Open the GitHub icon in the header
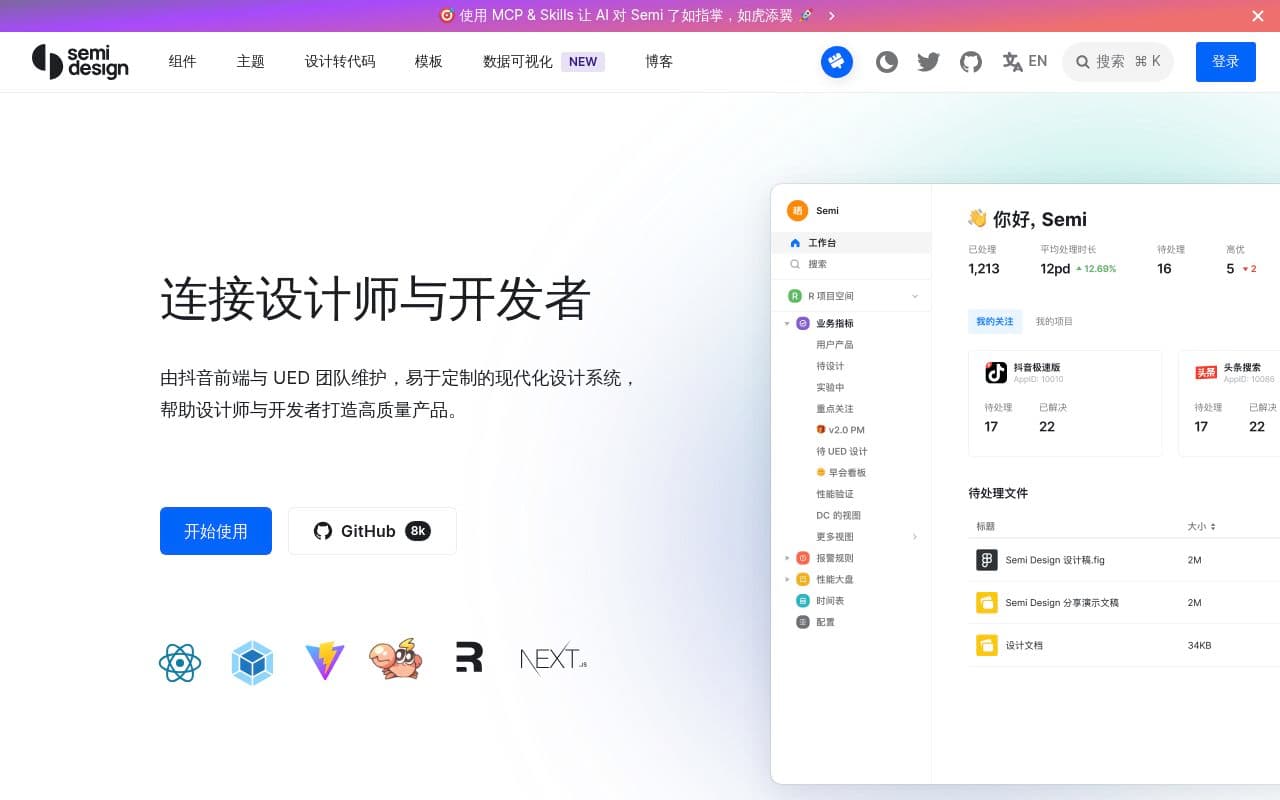Viewport: 1280px width, 800px height. point(970,62)
